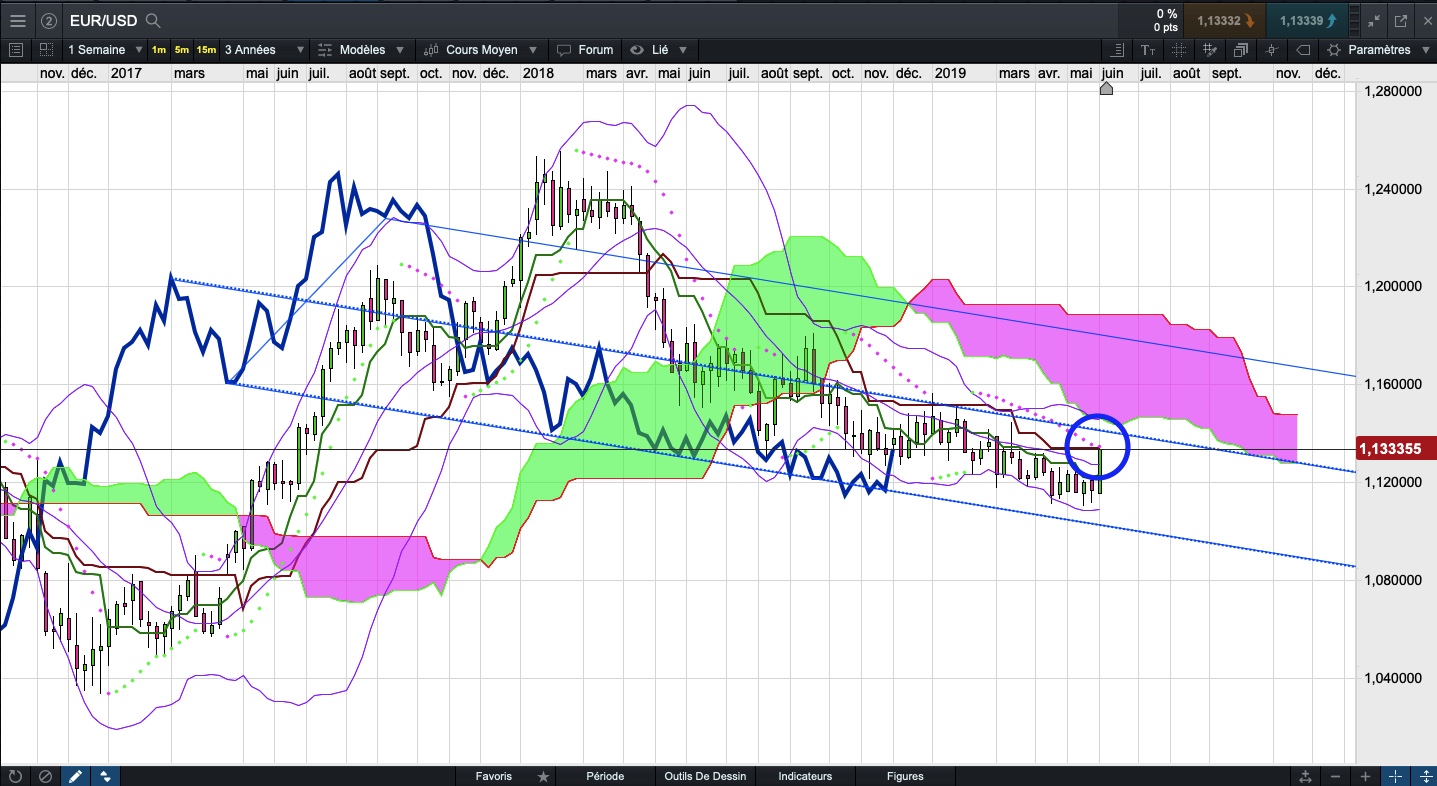
Task: Click the 1,080000 price axis label
Action: coord(1391,582)
